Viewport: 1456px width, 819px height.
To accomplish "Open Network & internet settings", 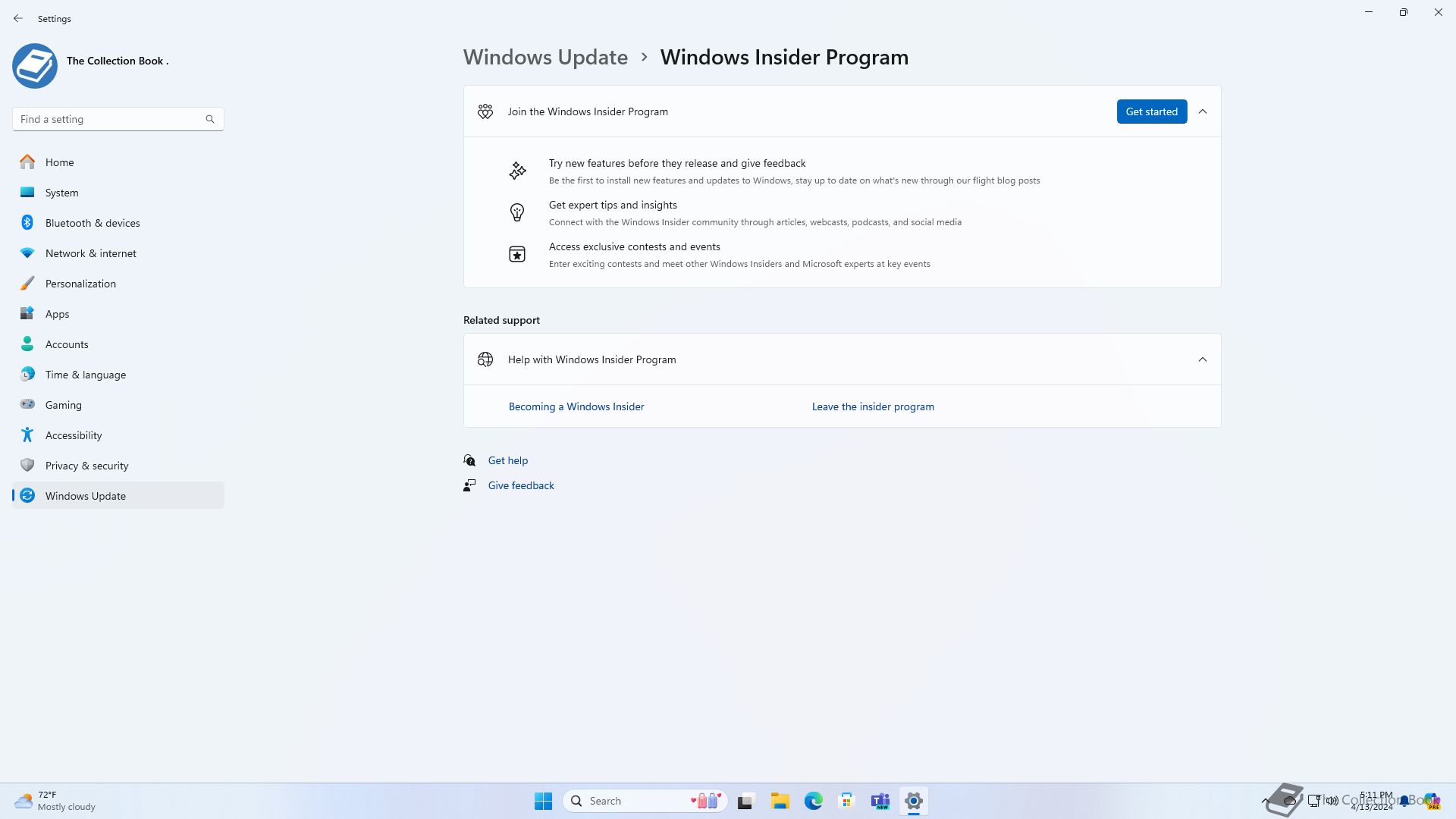I will [x=118, y=253].
